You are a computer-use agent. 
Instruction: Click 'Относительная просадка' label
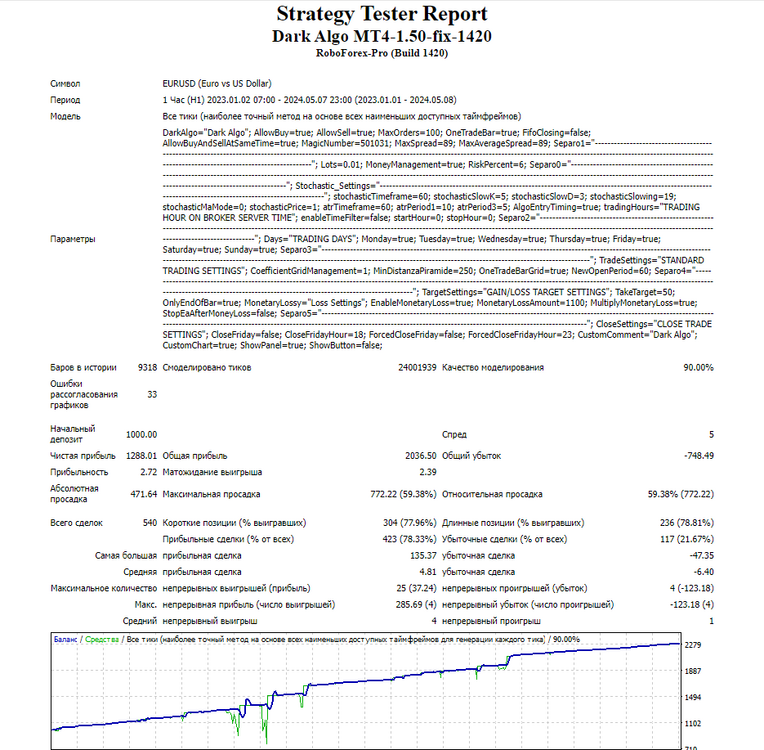pyautogui.click(x=492, y=494)
